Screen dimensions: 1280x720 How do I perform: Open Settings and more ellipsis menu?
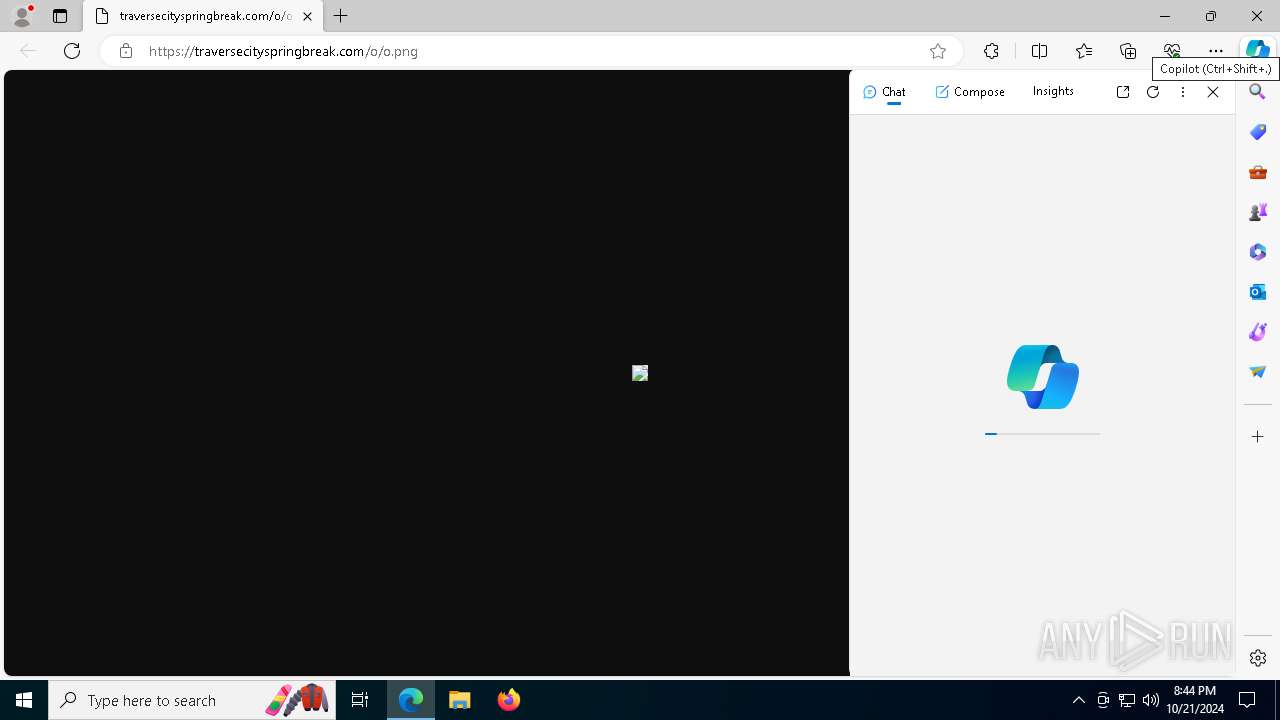(1216, 51)
